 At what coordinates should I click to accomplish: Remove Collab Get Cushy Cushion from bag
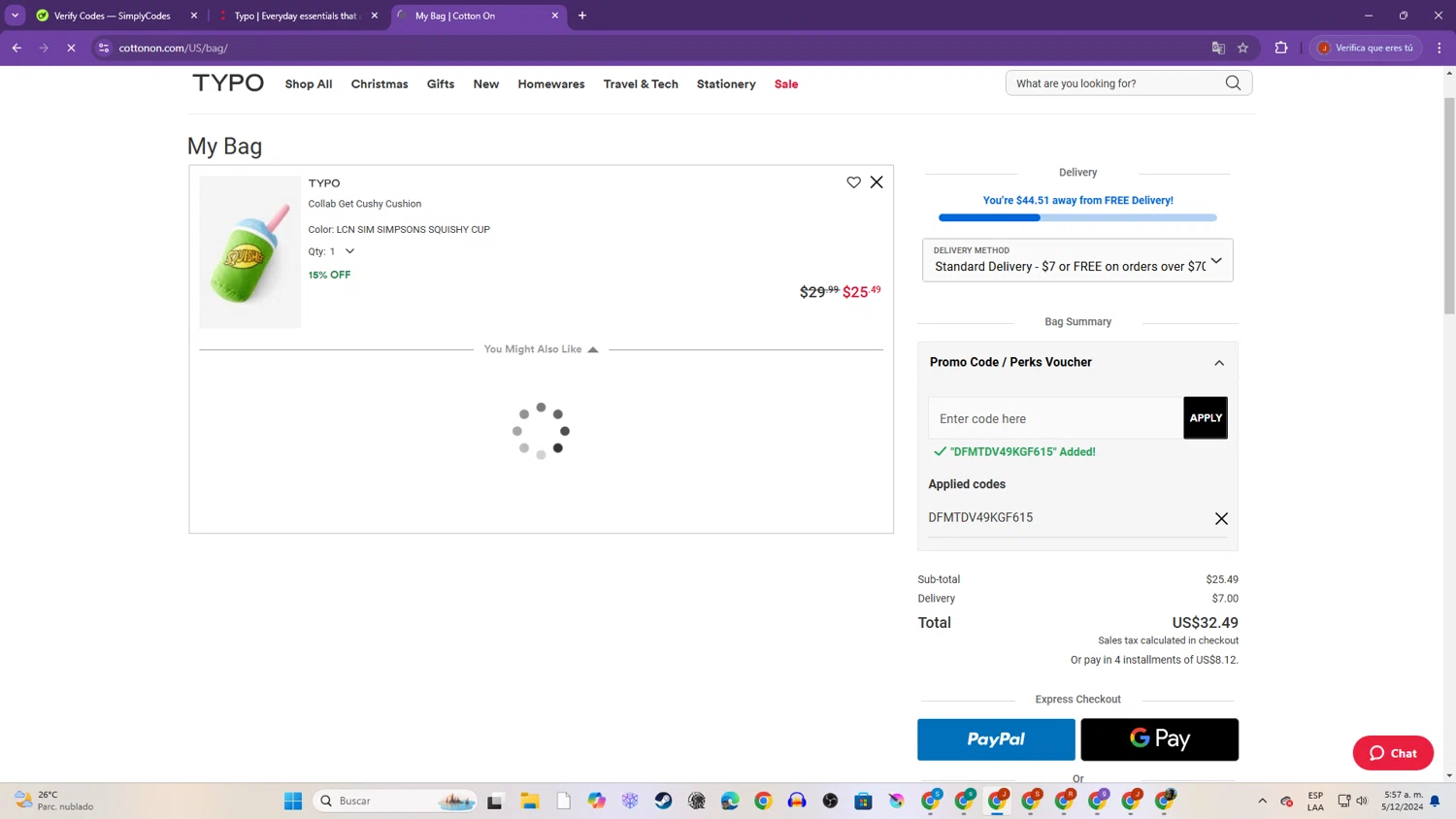[877, 182]
